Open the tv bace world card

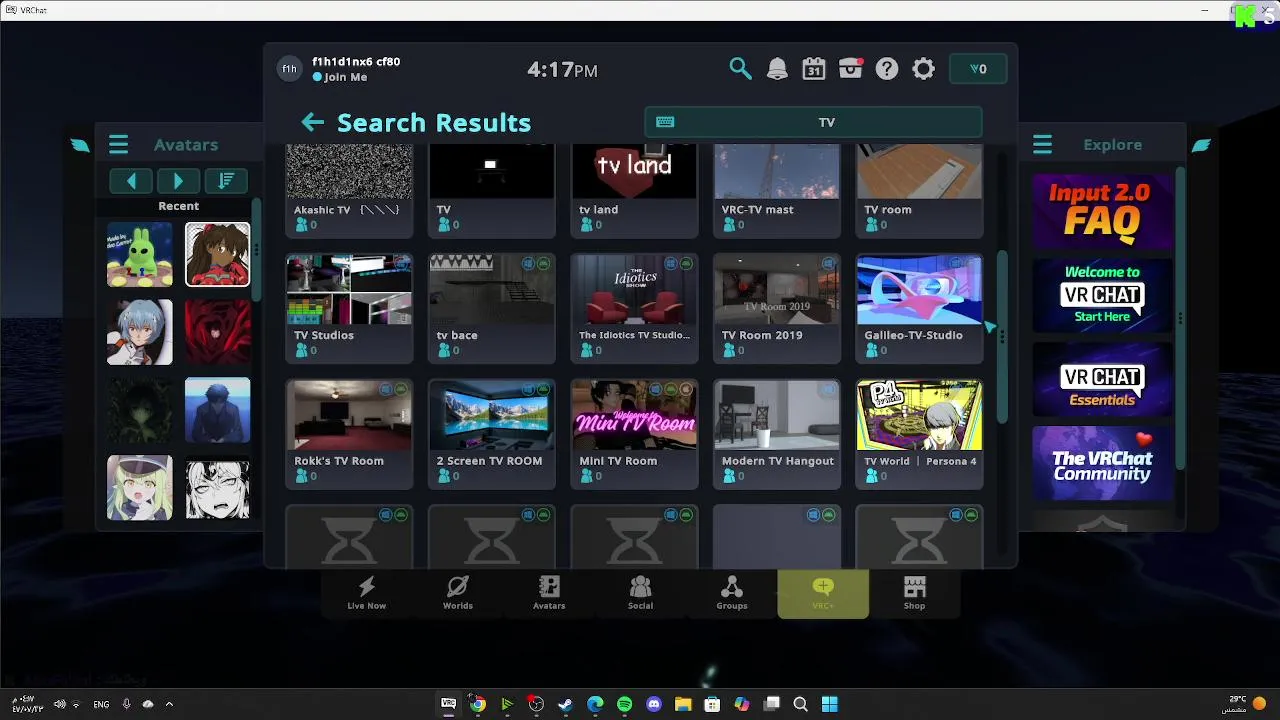coord(492,308)
